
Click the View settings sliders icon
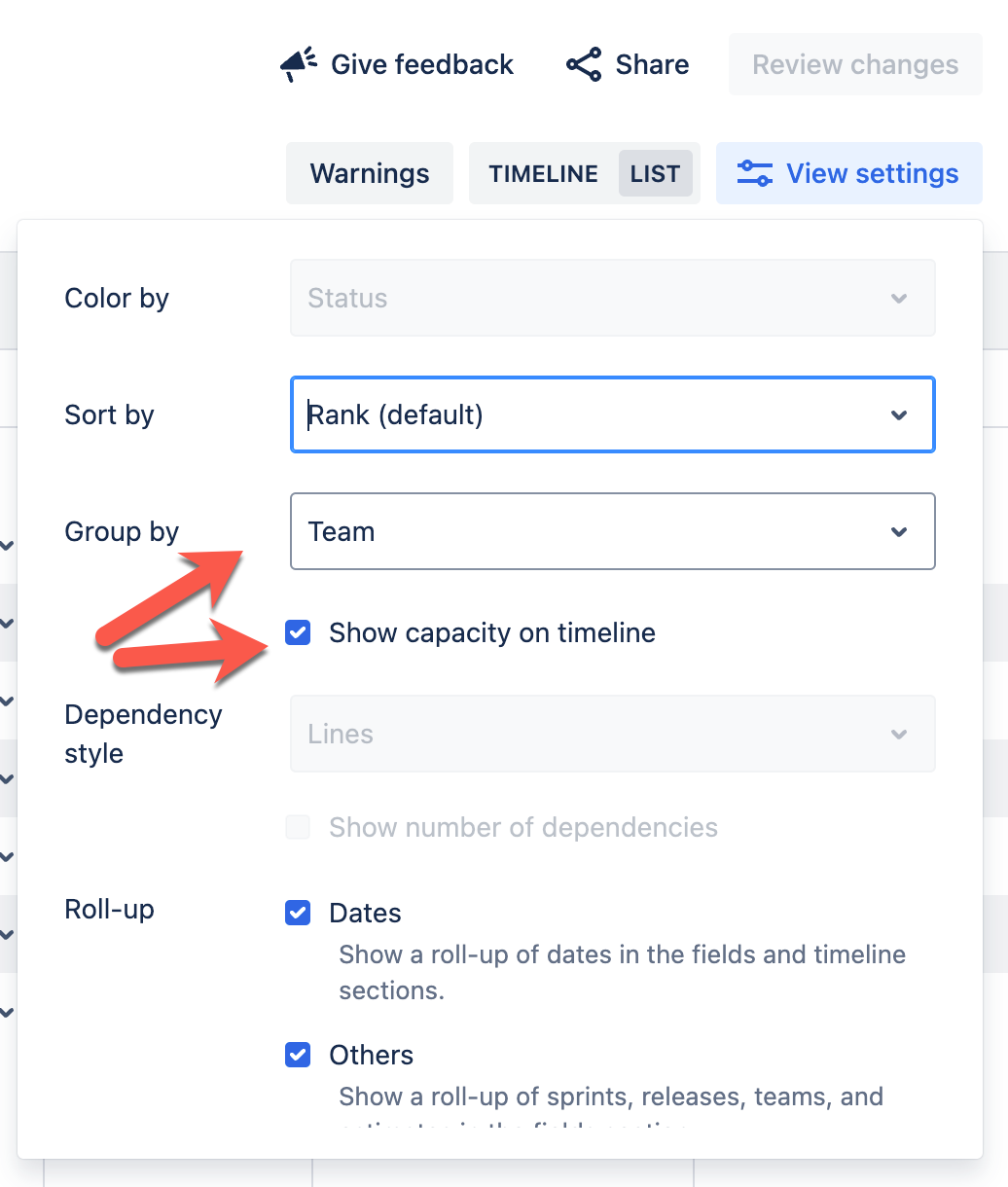pos(753,172)
